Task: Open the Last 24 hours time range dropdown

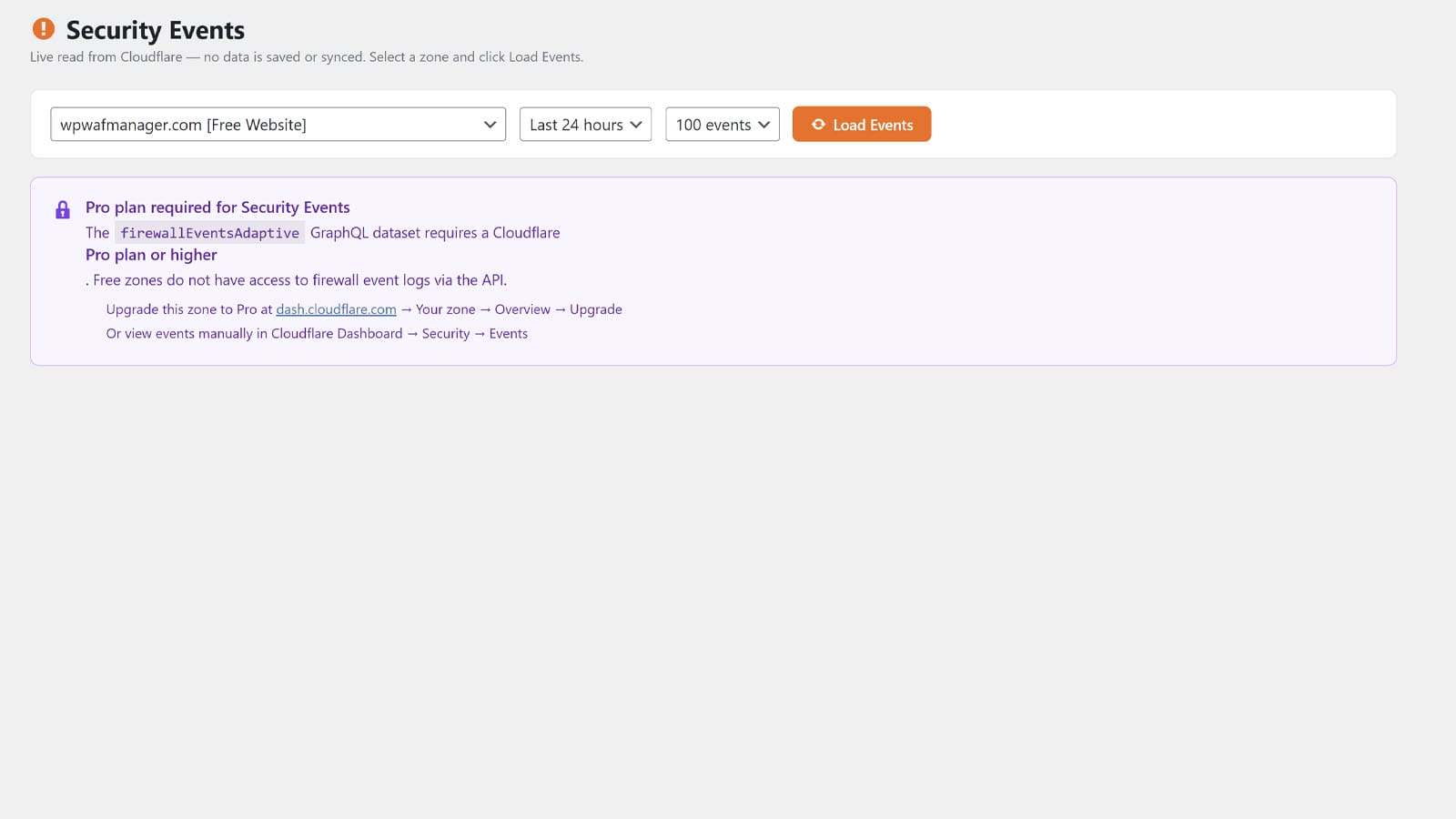Action: (585, 125)
